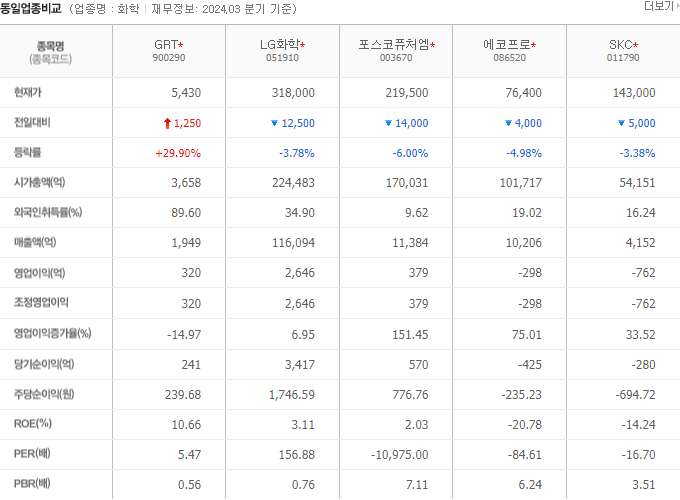680x500 pixels.
Task: Click net income value 3,417
Action: (x=300, y=365)
